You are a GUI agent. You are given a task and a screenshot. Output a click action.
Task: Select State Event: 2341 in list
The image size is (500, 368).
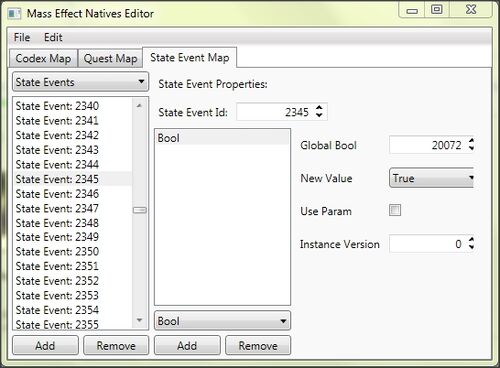[x=73, y=121]
